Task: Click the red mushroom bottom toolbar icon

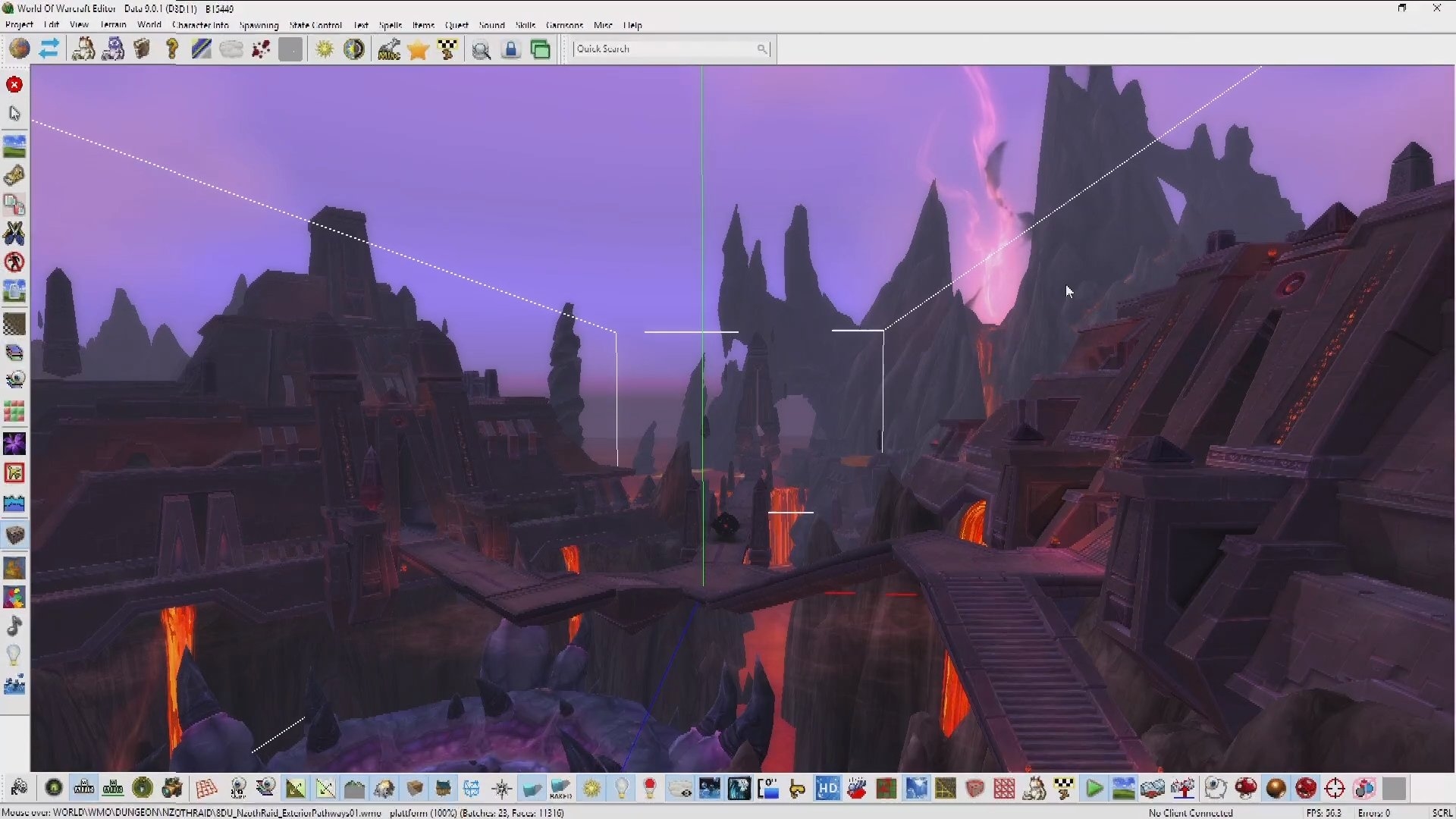Action: click(1246, 789)
